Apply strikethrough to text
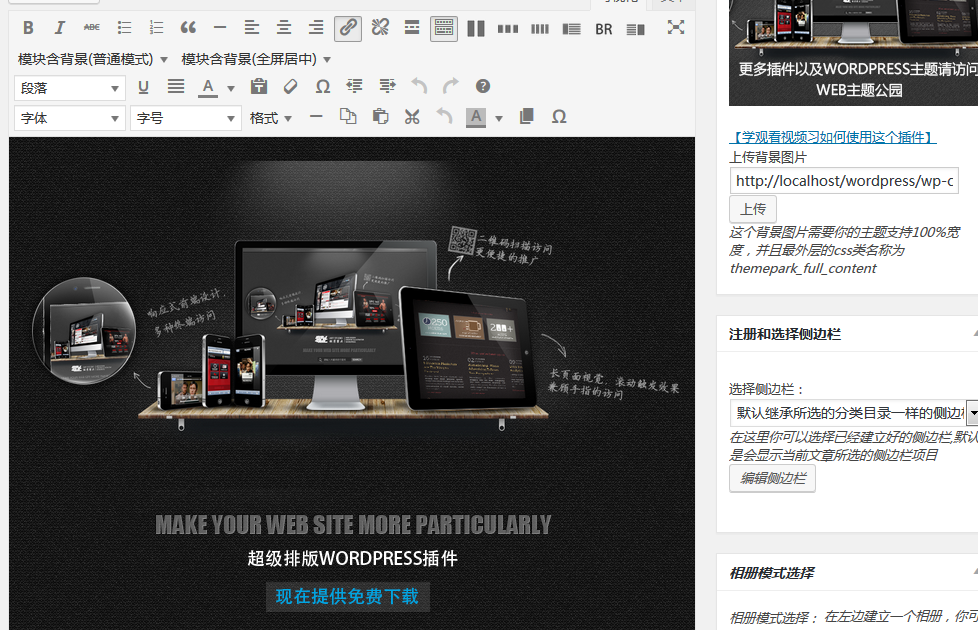The image size is (978, 630). click(91, 28)
